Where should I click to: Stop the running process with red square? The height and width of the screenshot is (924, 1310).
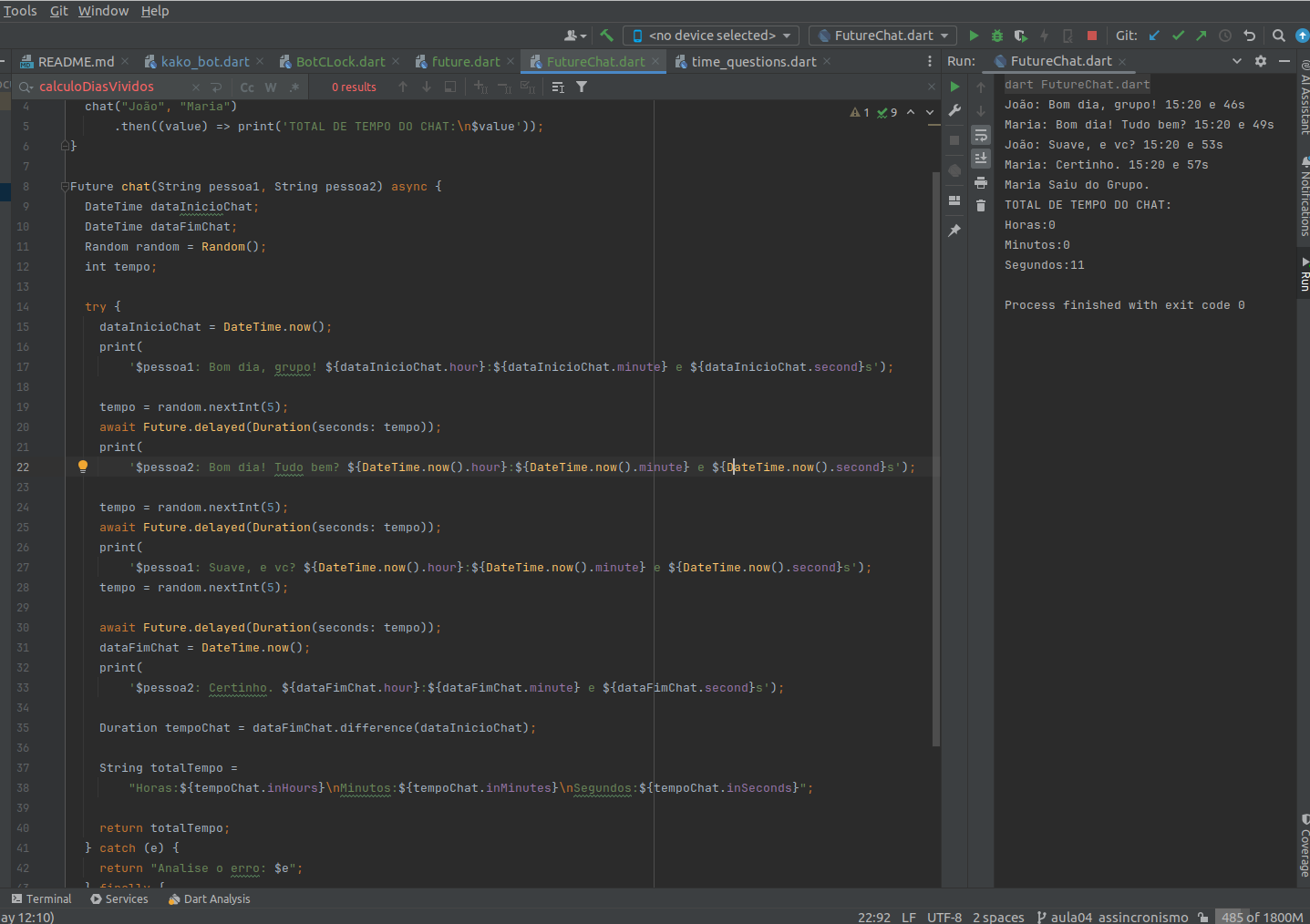(x=1091, y=36)
